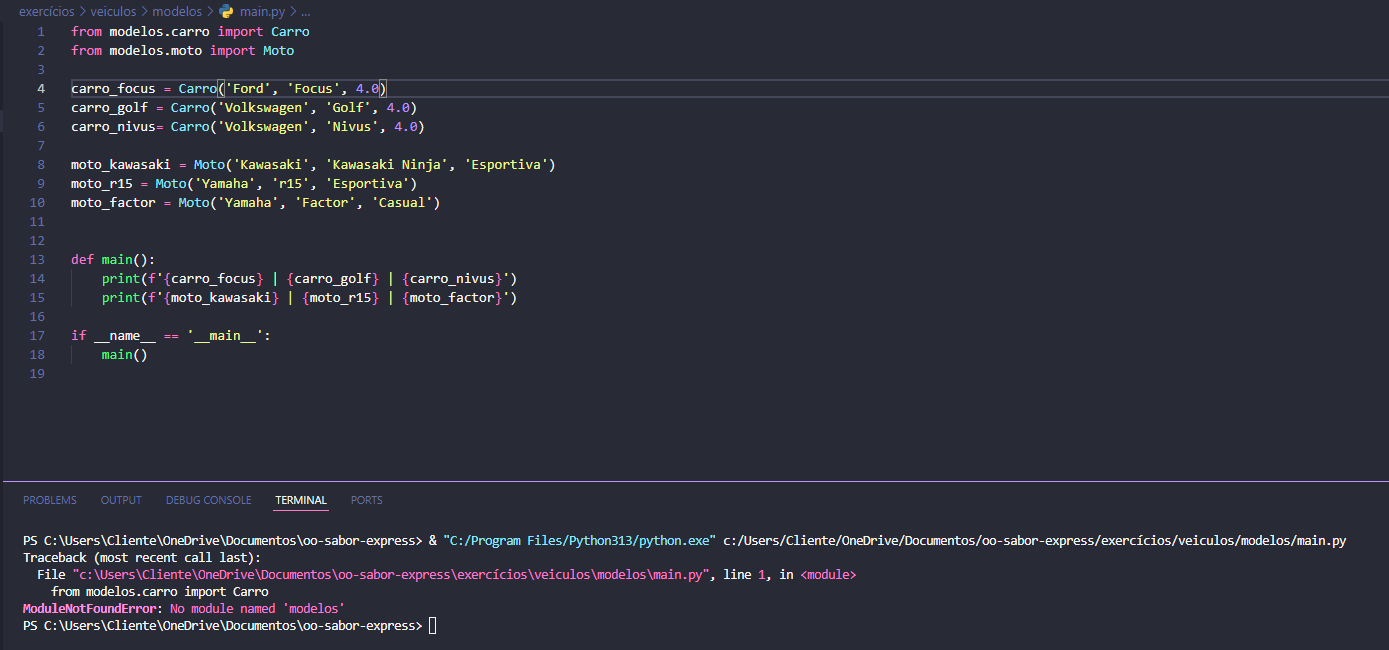Click line number 17 in the gutter
This screenshot has width=1389, height=650.
38,336
